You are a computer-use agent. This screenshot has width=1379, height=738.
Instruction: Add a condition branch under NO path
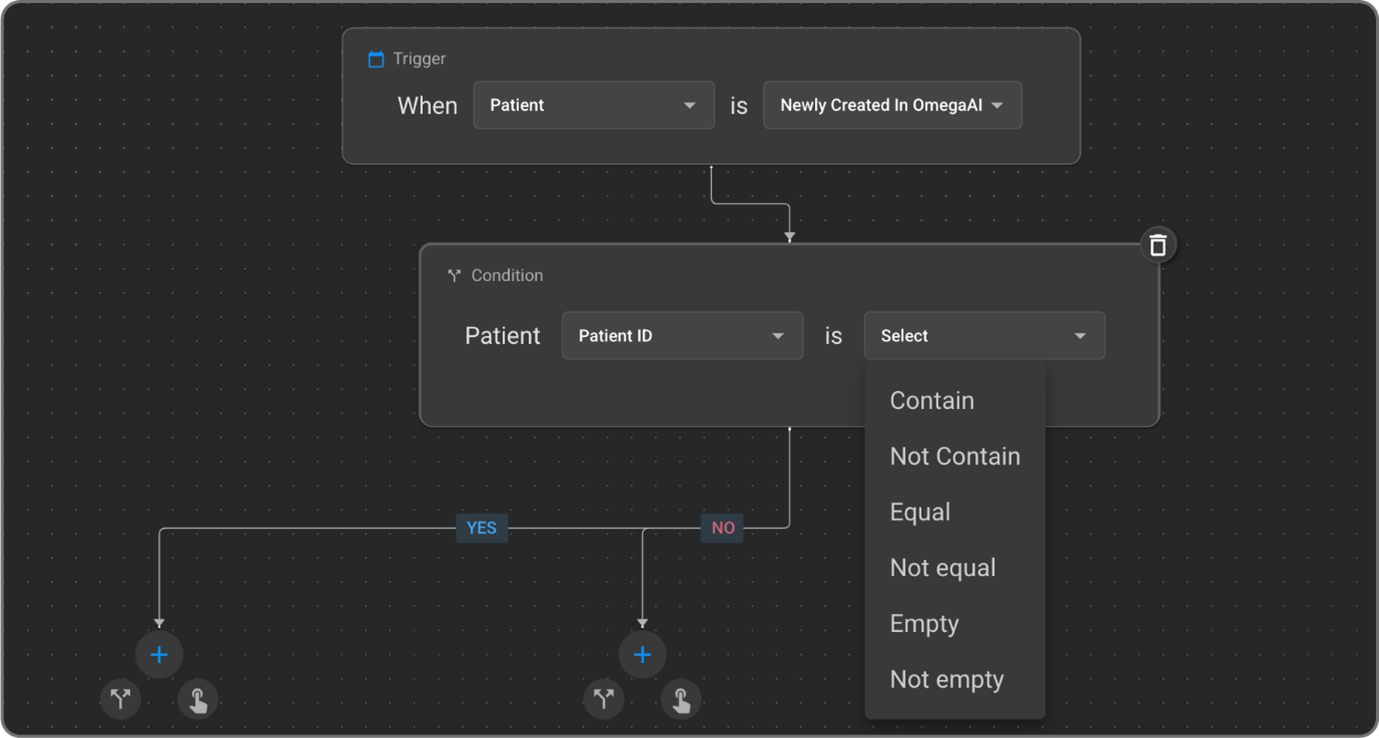[604, 699]
